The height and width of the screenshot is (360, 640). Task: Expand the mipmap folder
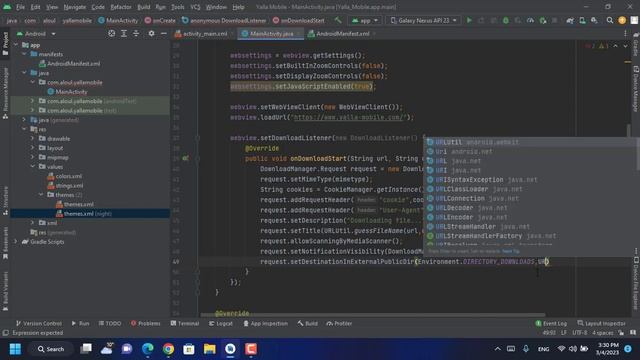(x=33, y=158)
